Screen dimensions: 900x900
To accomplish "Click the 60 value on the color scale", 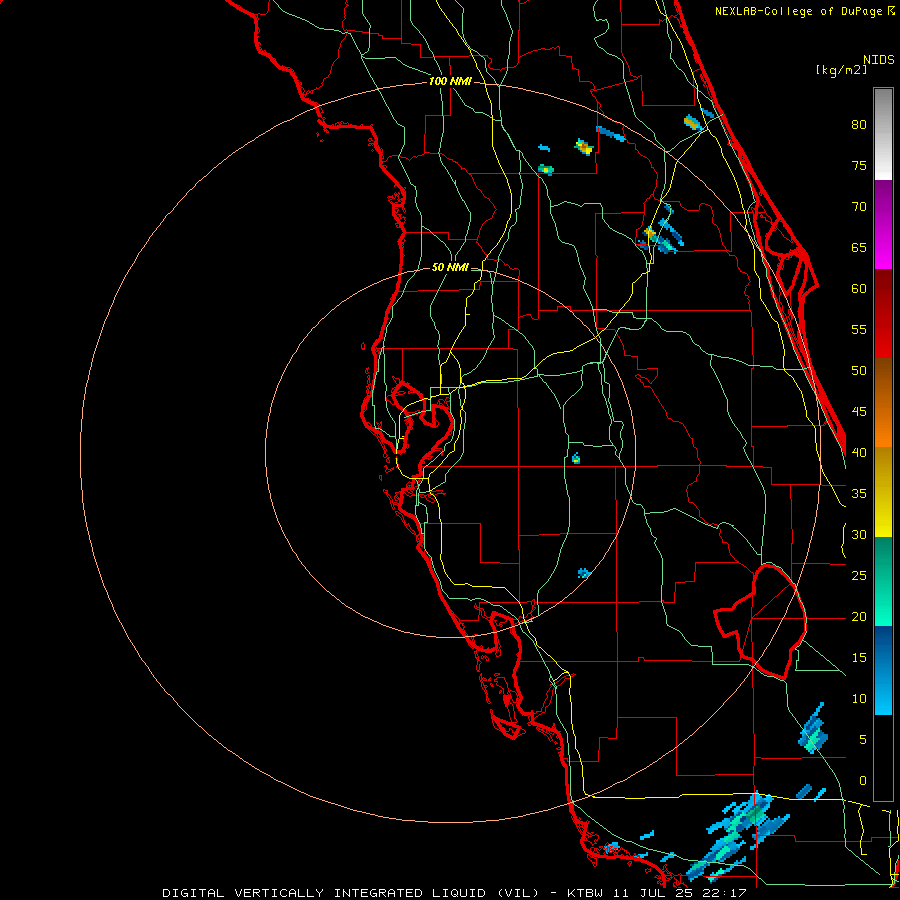I will (x=859, y=288).
